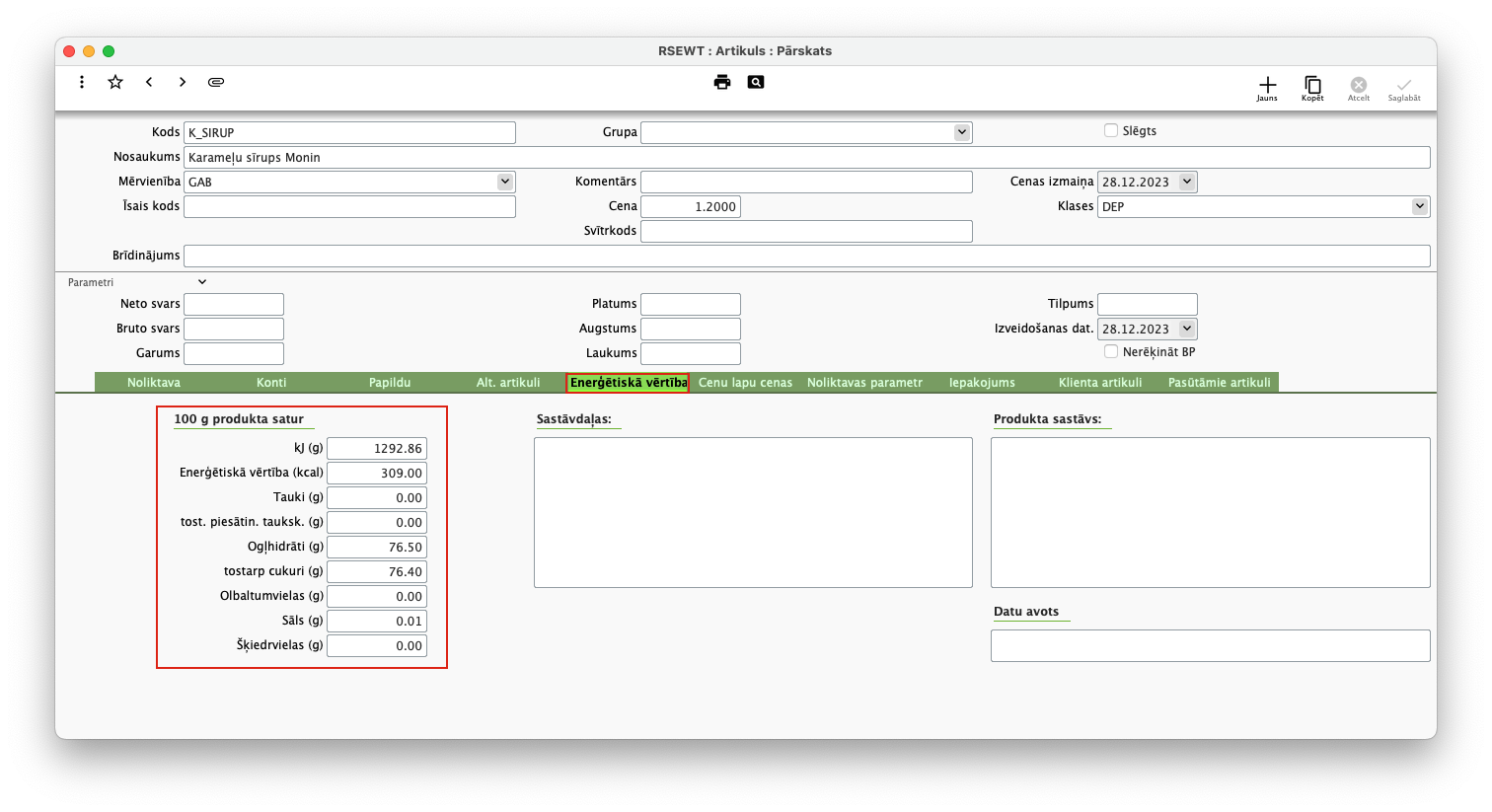Click the Svītrkods field
The image size is (1492, 812).
tap(806, 231)
